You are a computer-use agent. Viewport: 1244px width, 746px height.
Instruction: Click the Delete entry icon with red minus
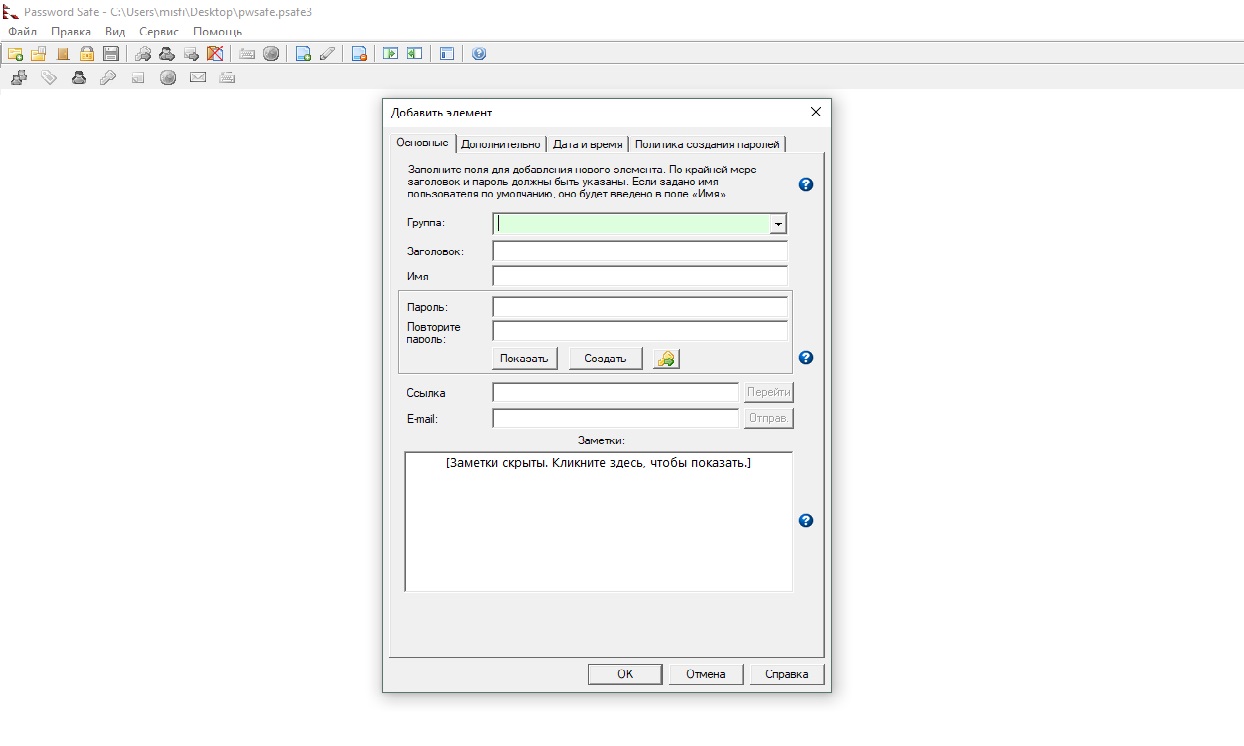(x=359, y=54)
